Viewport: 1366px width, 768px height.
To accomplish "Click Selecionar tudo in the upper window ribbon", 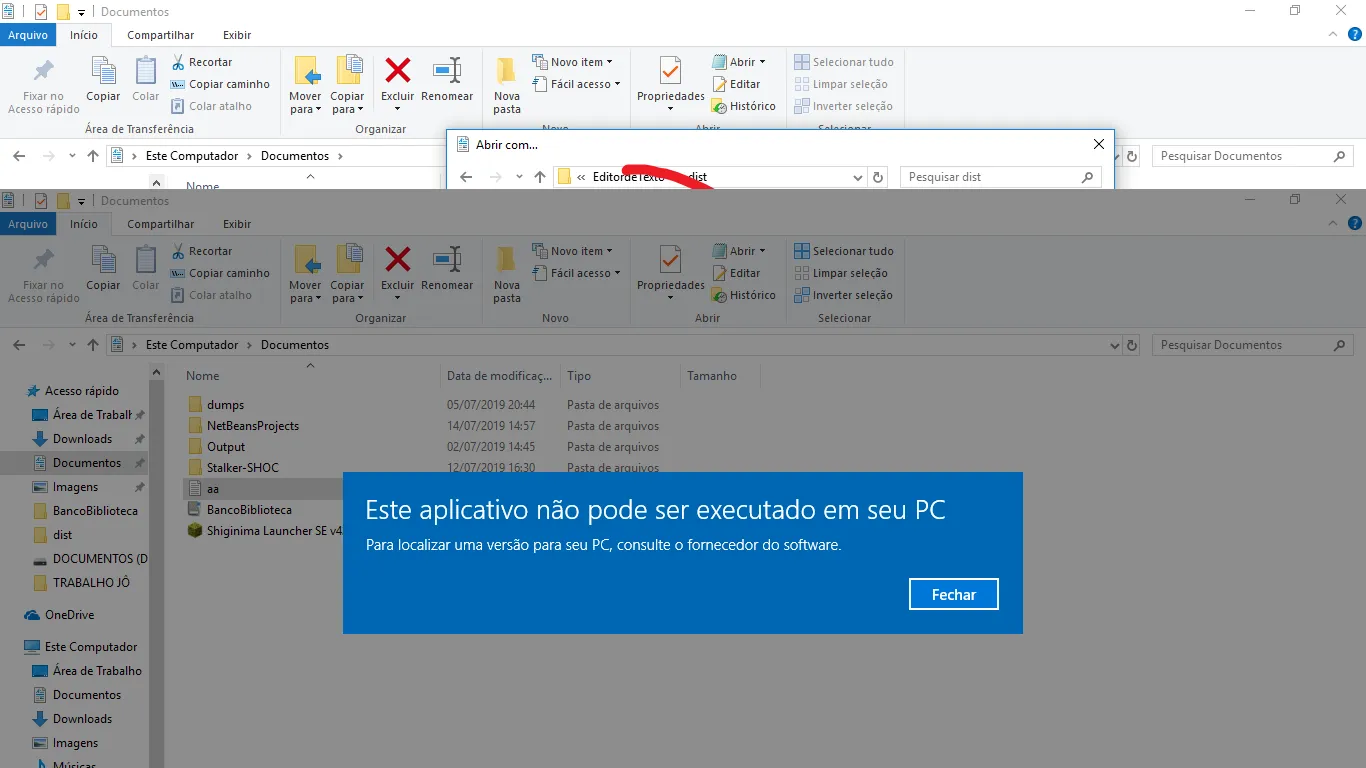I will coord(844,62).
